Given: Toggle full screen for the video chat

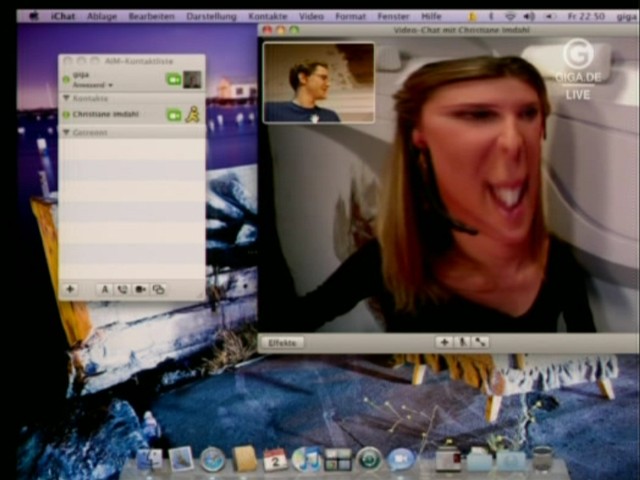Looking at the screenshot, I should coord(481,342).
